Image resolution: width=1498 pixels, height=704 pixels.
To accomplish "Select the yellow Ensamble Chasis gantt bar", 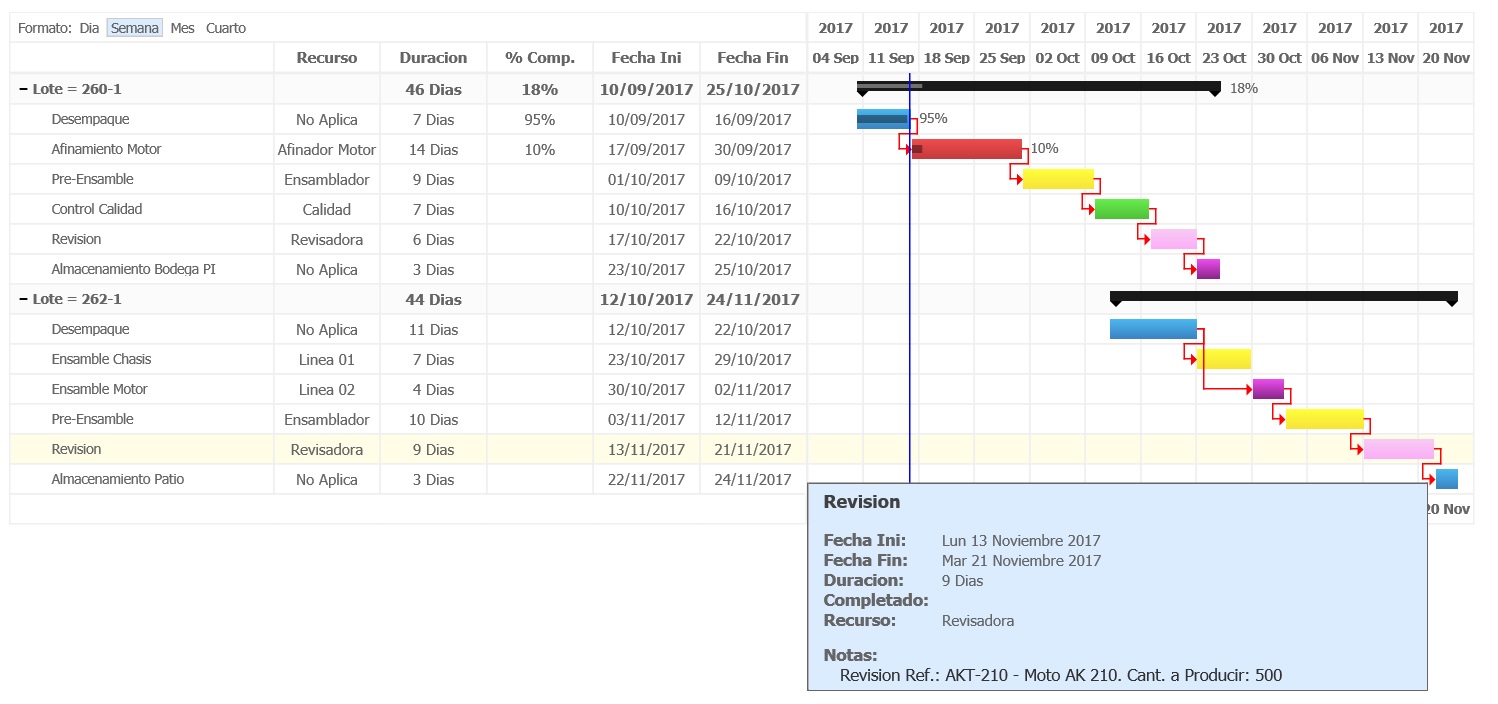I will pos(1224,359).
